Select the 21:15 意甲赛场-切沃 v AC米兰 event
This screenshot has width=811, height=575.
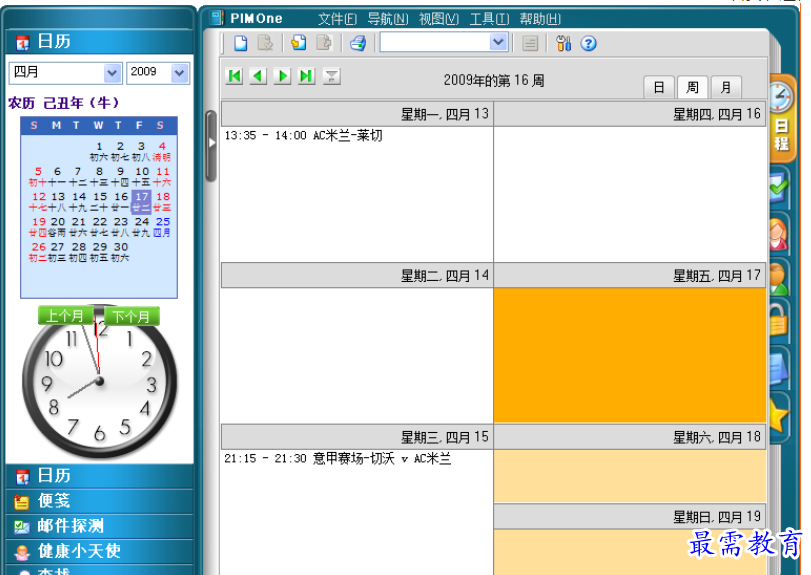(x=338, y=459)
